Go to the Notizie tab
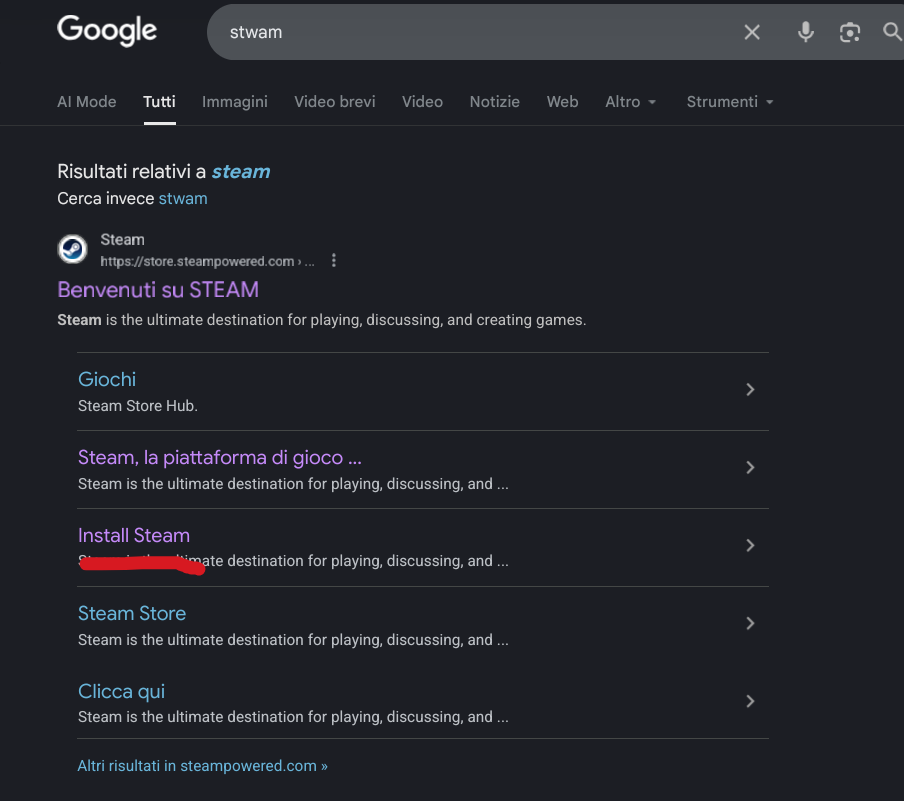This screenshot has width=904, height=801. 494,102
